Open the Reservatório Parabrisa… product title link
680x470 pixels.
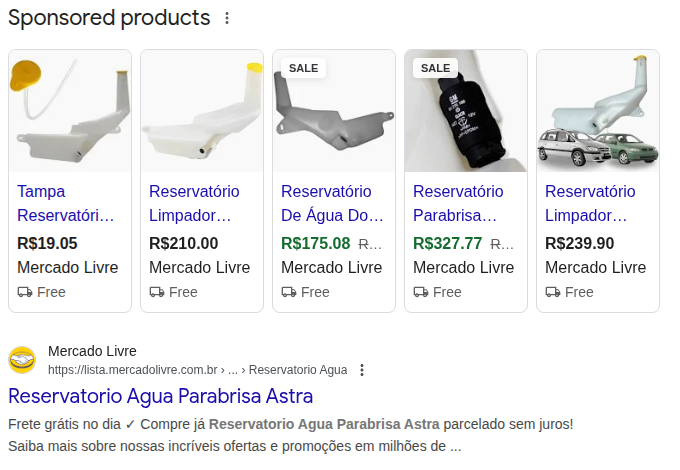[x=458, y=203]
